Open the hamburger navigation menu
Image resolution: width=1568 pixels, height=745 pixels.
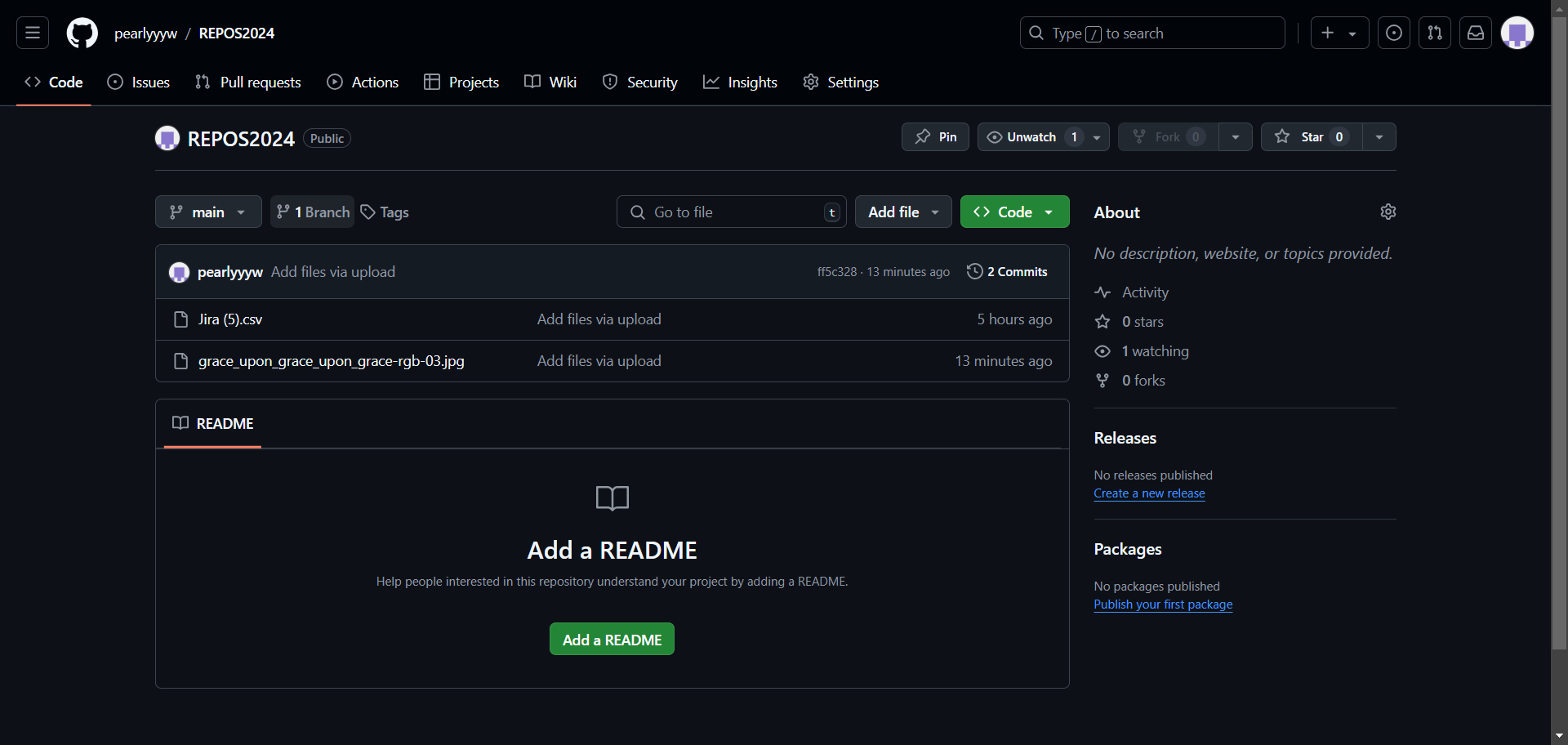[33, 33]
